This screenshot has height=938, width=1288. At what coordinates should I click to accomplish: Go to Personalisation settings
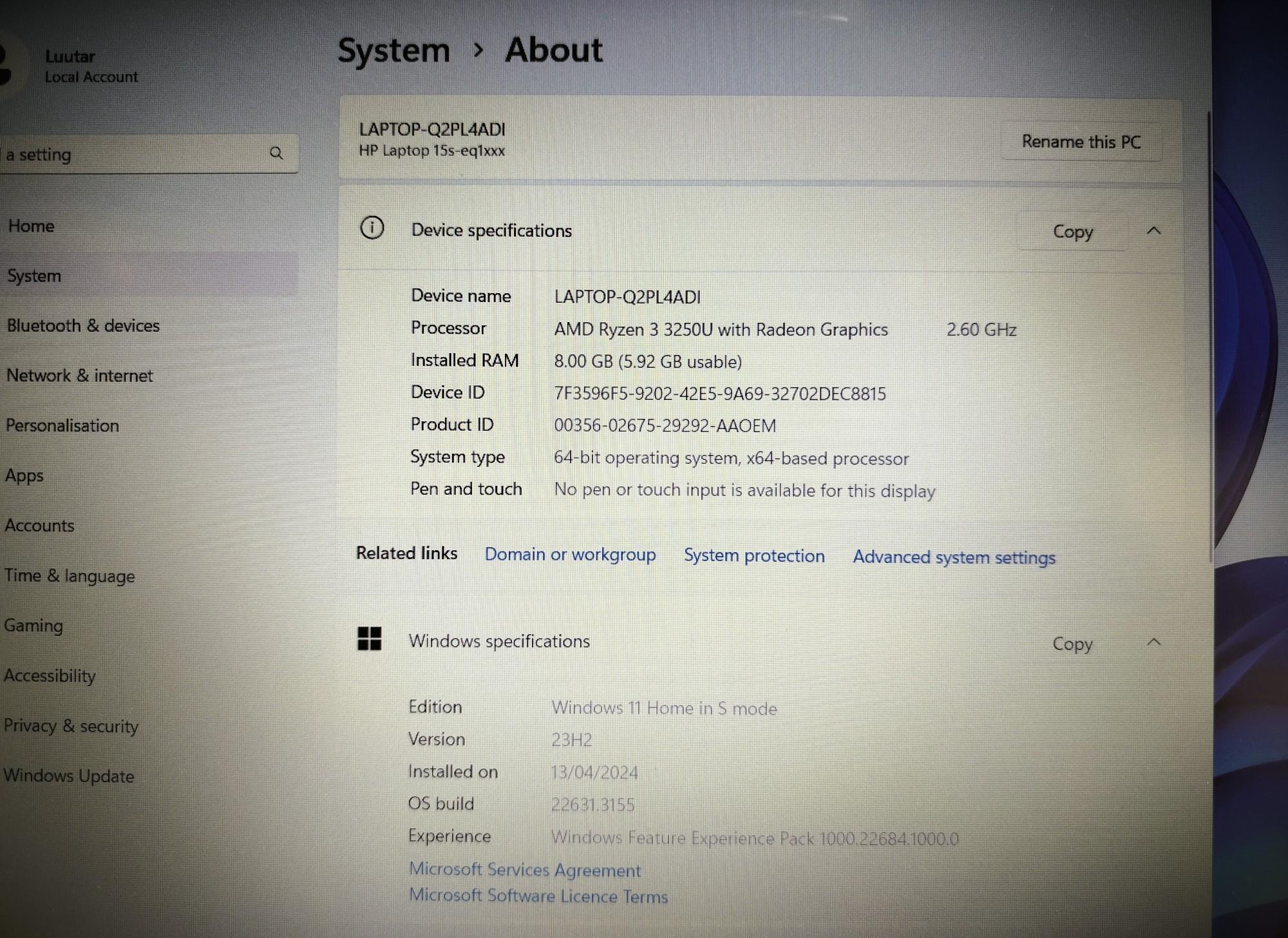pyautogui.click(x=62, y=425)
